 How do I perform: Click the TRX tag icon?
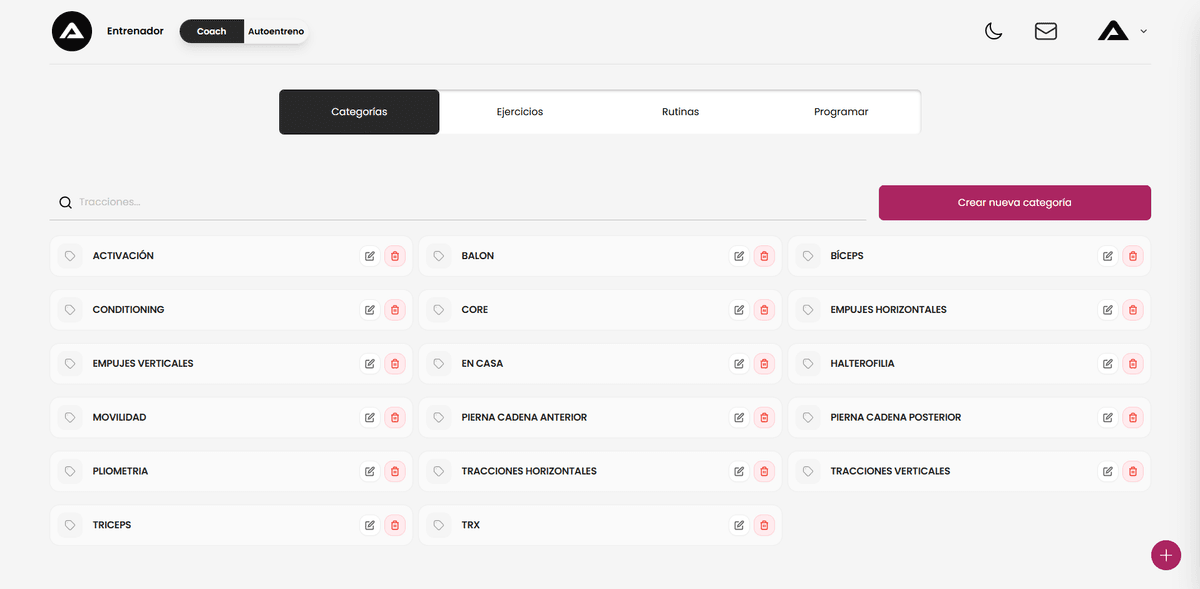click(x=439, y=525)
